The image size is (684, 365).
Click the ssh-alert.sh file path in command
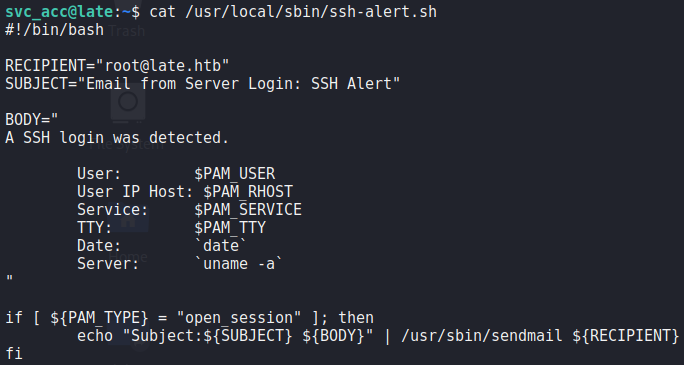click(x=311, y=12)
